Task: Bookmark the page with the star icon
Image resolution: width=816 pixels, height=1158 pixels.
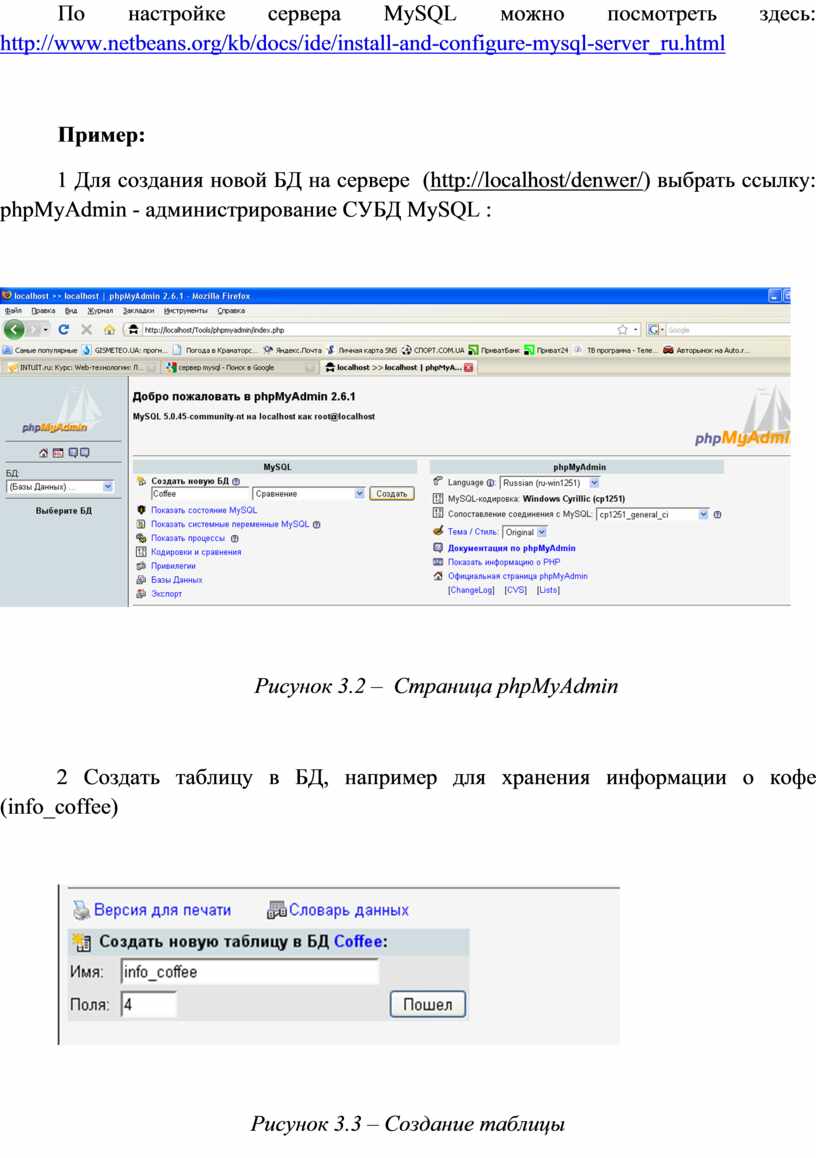Action: (622, 329)
